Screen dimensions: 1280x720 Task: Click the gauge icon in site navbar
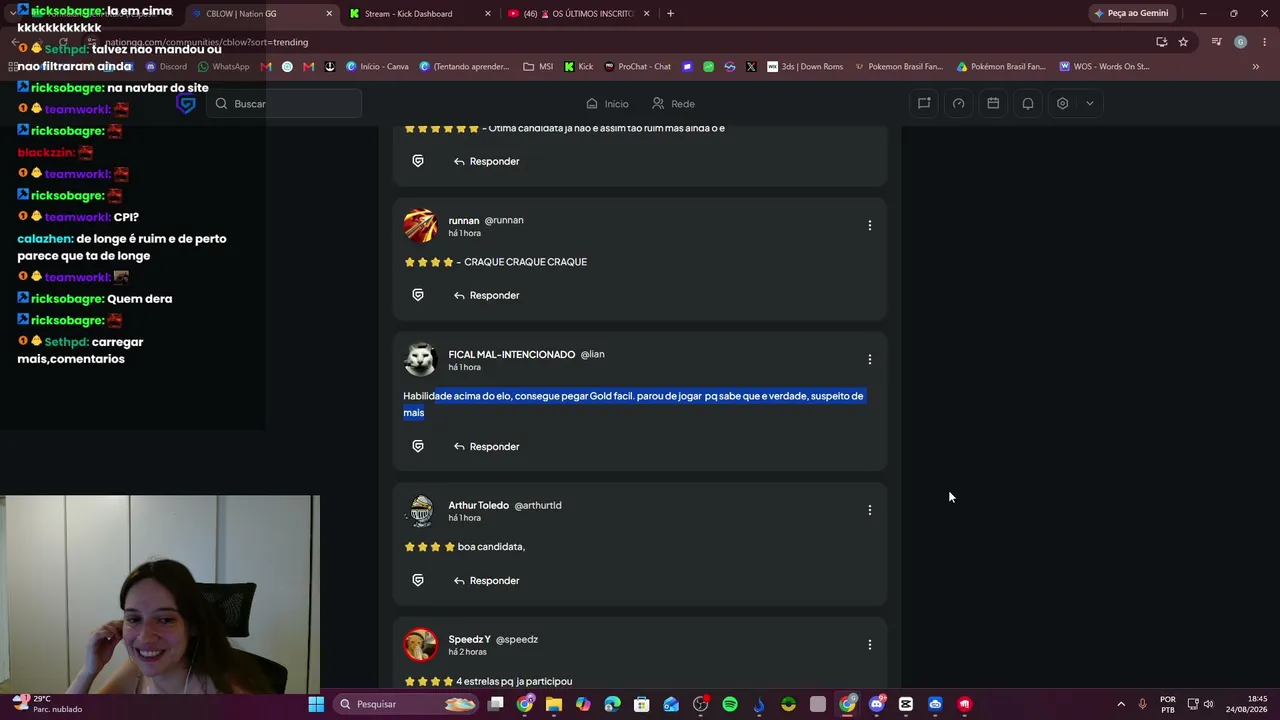959,104
